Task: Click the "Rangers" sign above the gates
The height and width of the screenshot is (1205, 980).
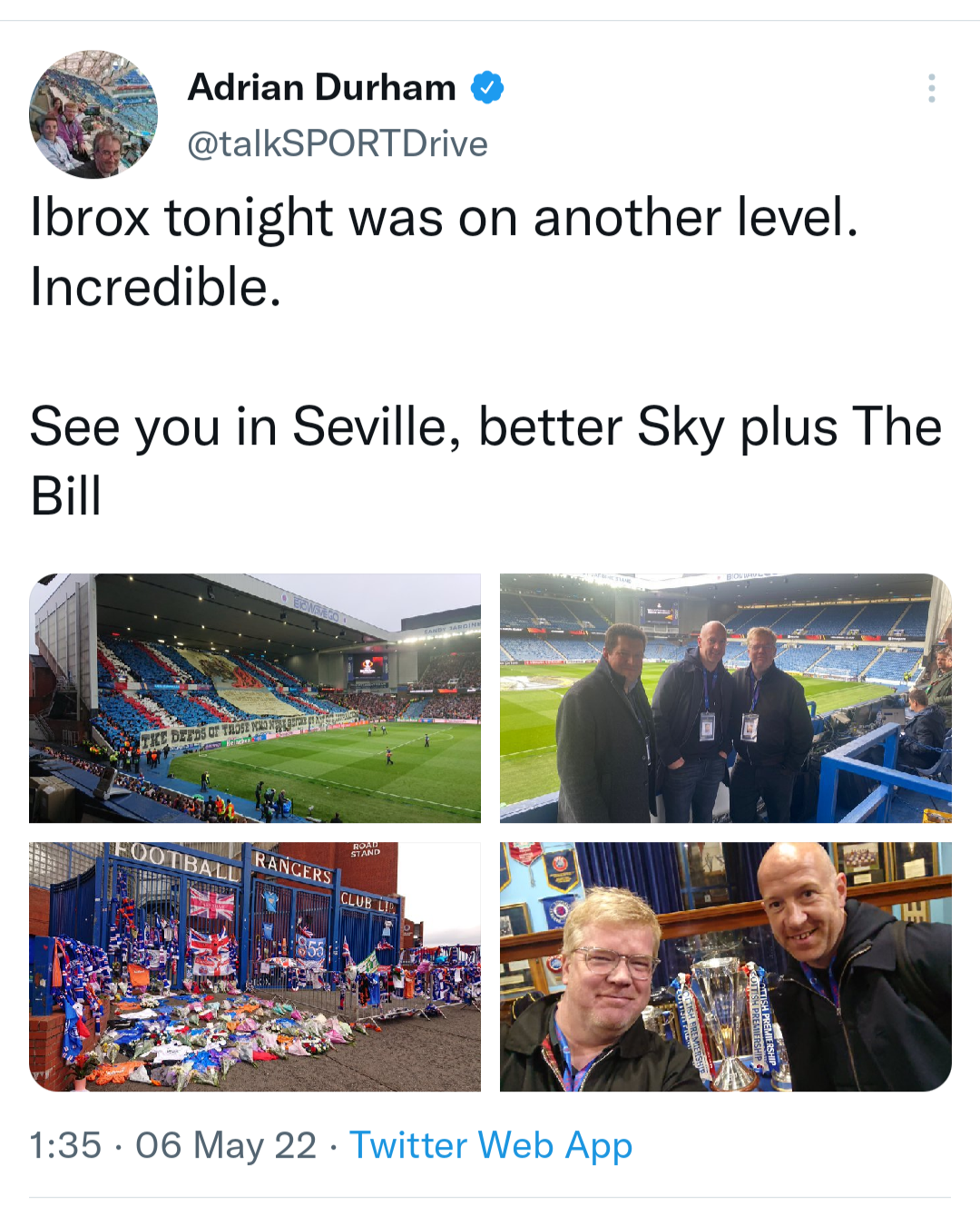Action: 293,867
